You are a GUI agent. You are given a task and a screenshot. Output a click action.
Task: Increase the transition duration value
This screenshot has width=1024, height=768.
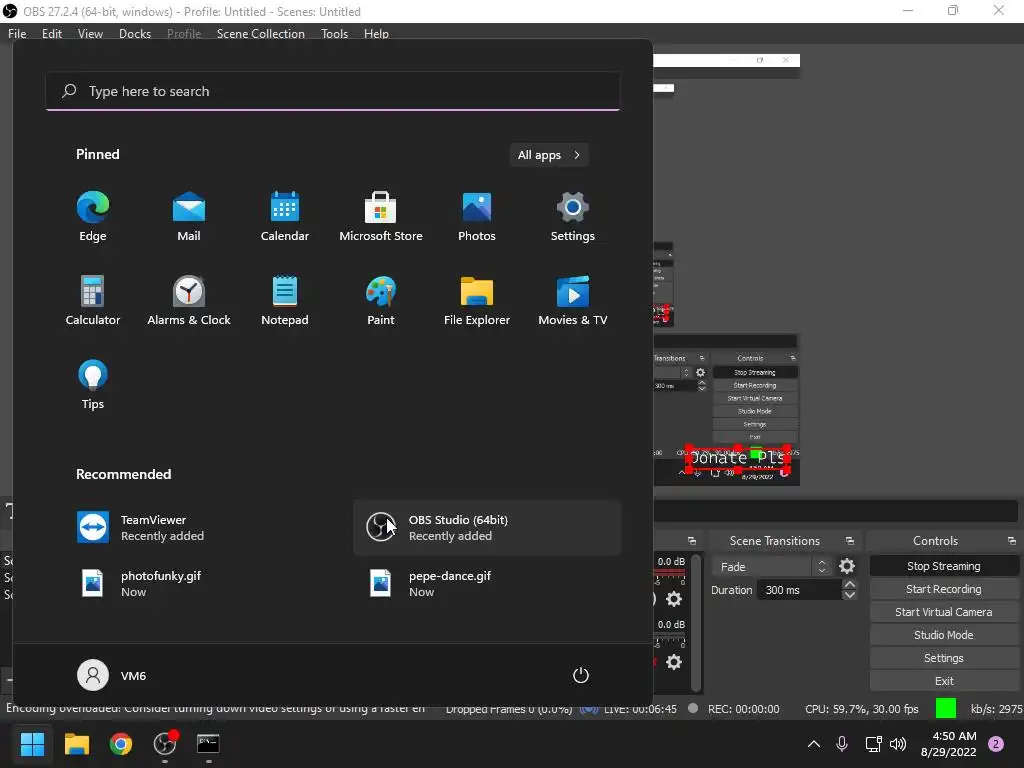[x=850, y=584]
